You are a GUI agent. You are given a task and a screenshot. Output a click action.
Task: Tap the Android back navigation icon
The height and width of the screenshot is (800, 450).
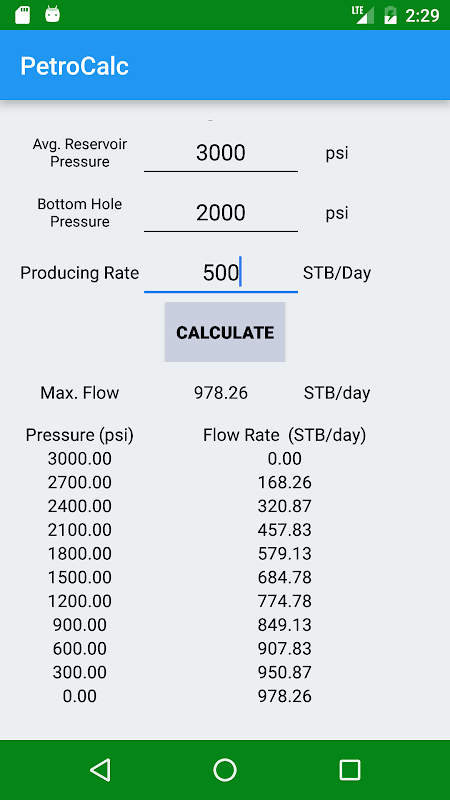pyautogui.click(x=101, y=769)
